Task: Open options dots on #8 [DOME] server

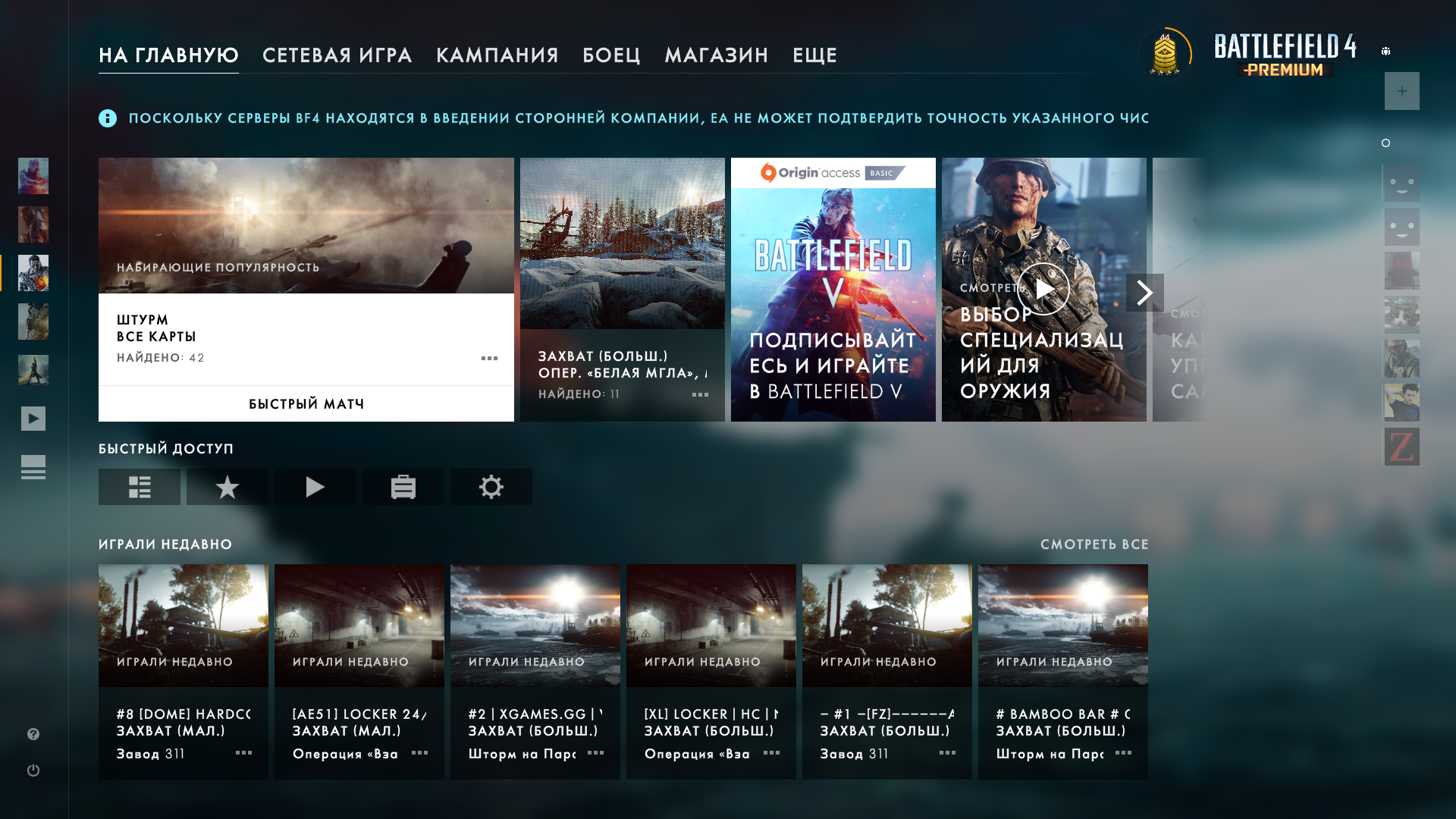Action: tap(244, 753)
